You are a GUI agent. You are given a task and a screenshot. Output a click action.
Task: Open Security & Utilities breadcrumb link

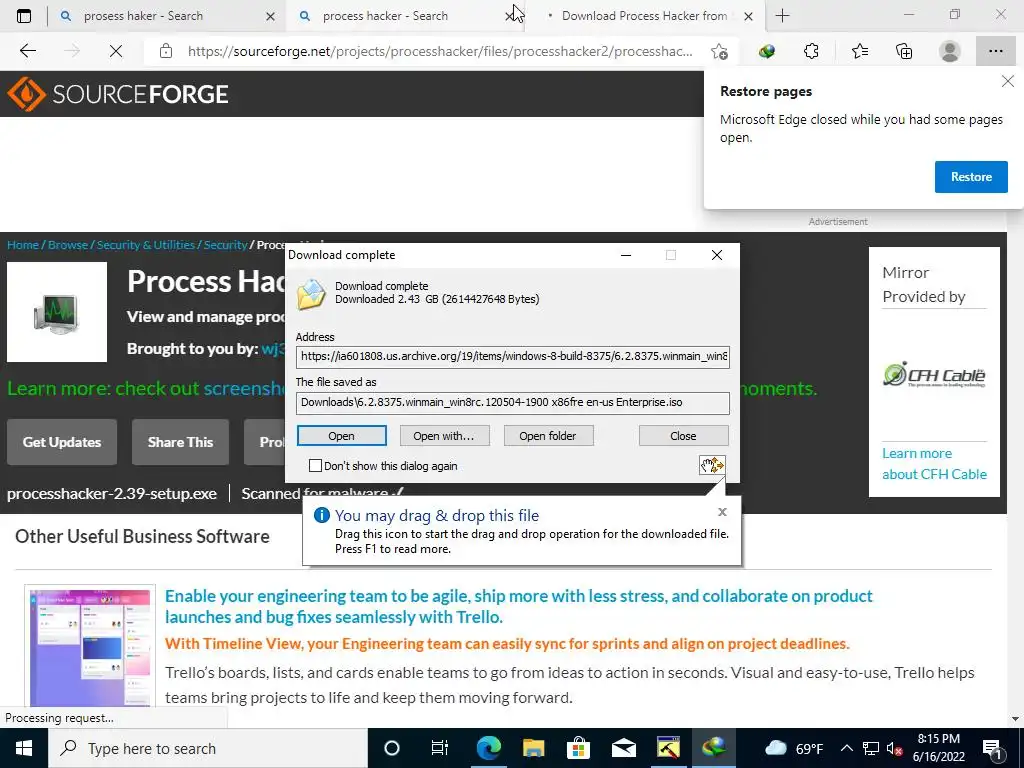tap(146, 245)
